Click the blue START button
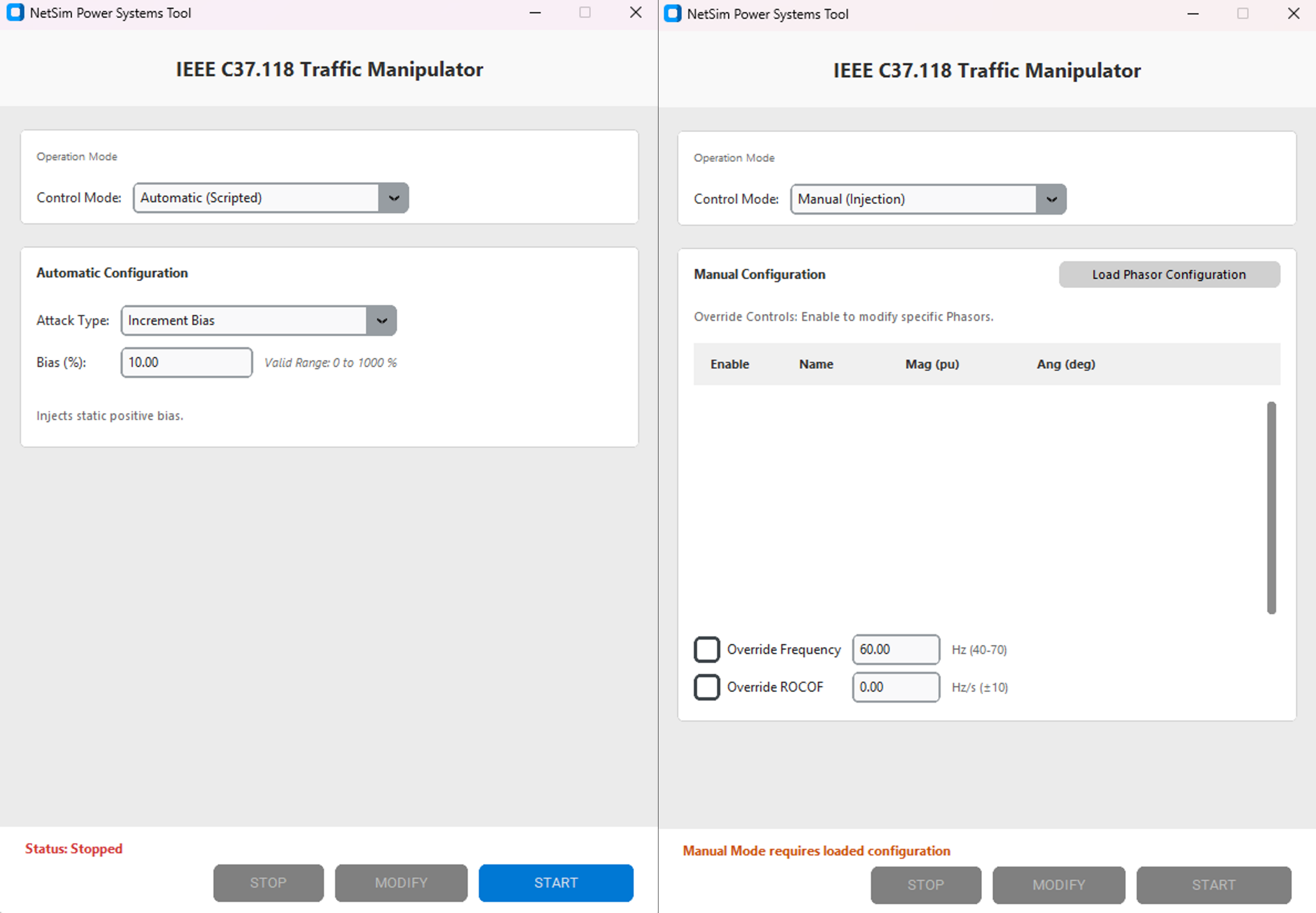The image size is (1316, 913). click(556, 883)
